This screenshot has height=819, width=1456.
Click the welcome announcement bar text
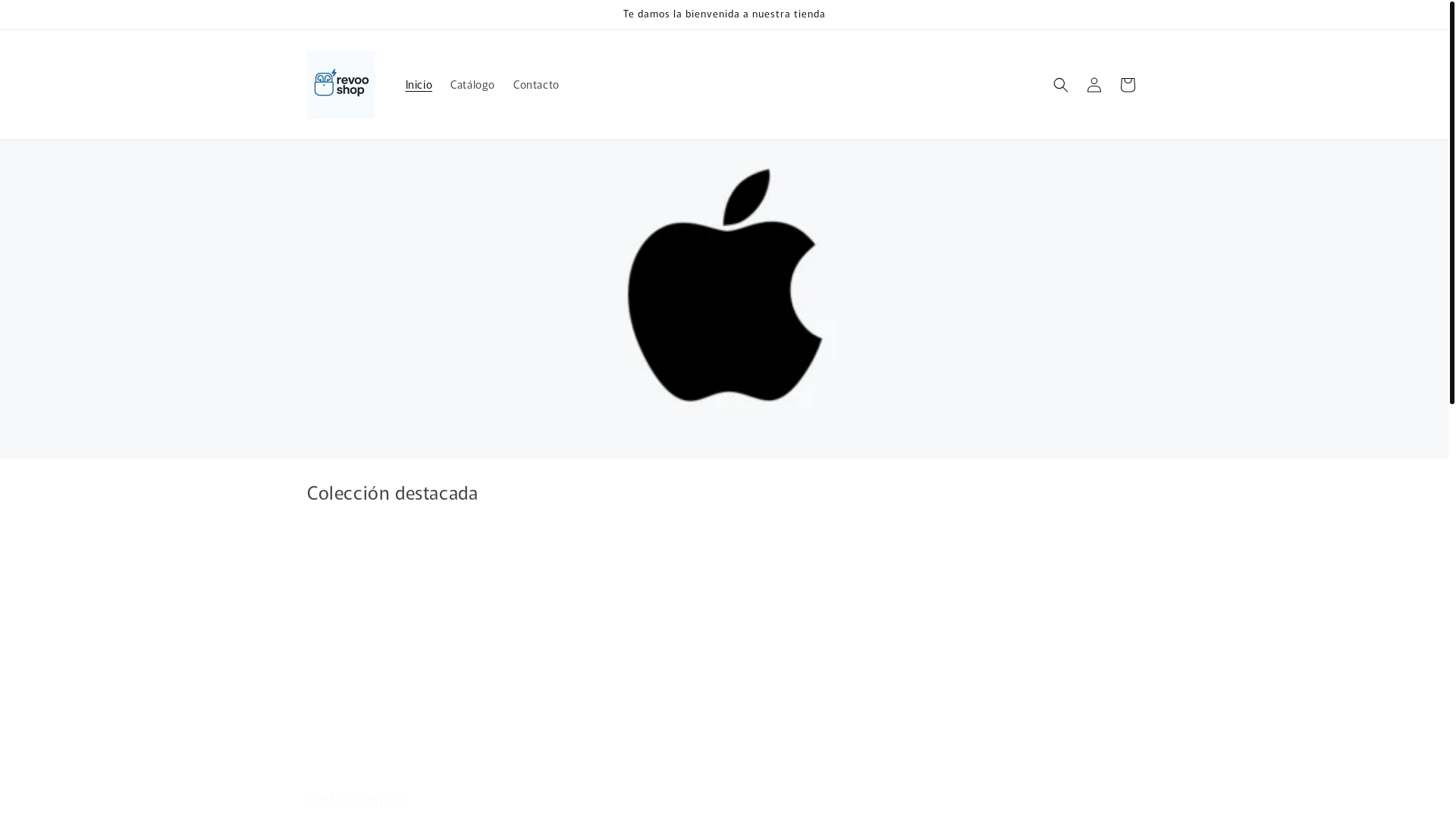point(724,14)
